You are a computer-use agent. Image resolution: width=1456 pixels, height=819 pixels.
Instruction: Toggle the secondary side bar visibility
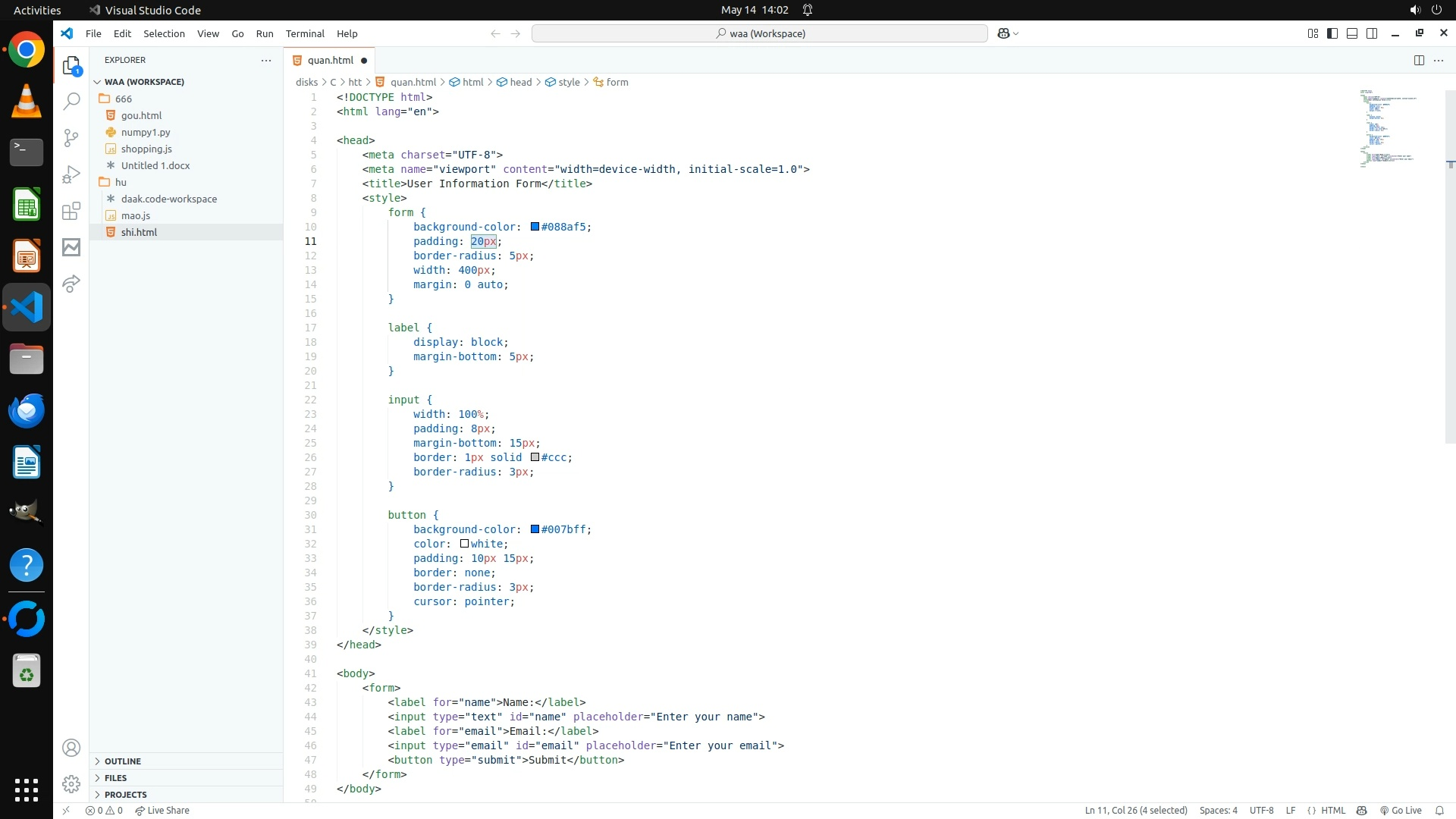(1371, 33)
